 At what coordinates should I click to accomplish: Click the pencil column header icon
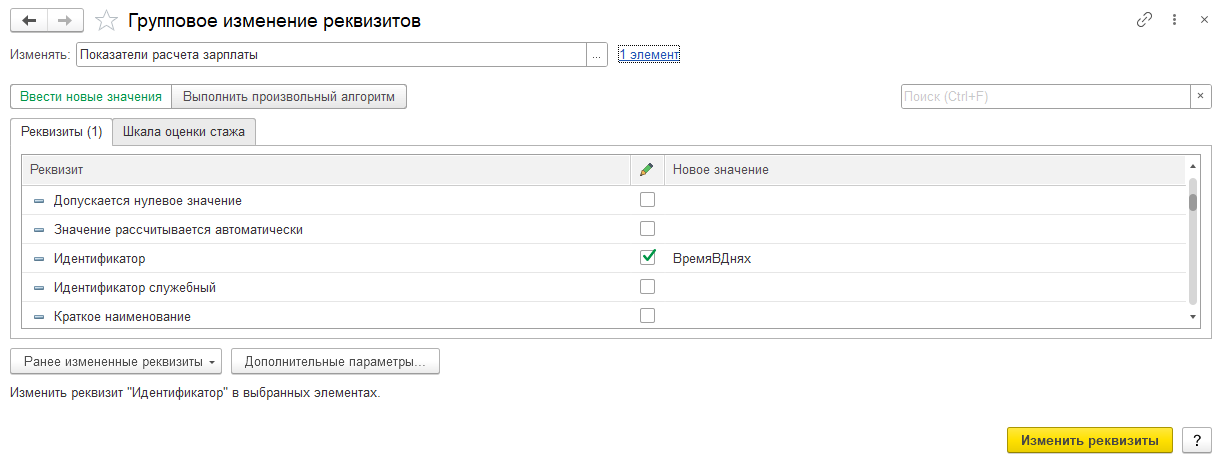(647, 170)
